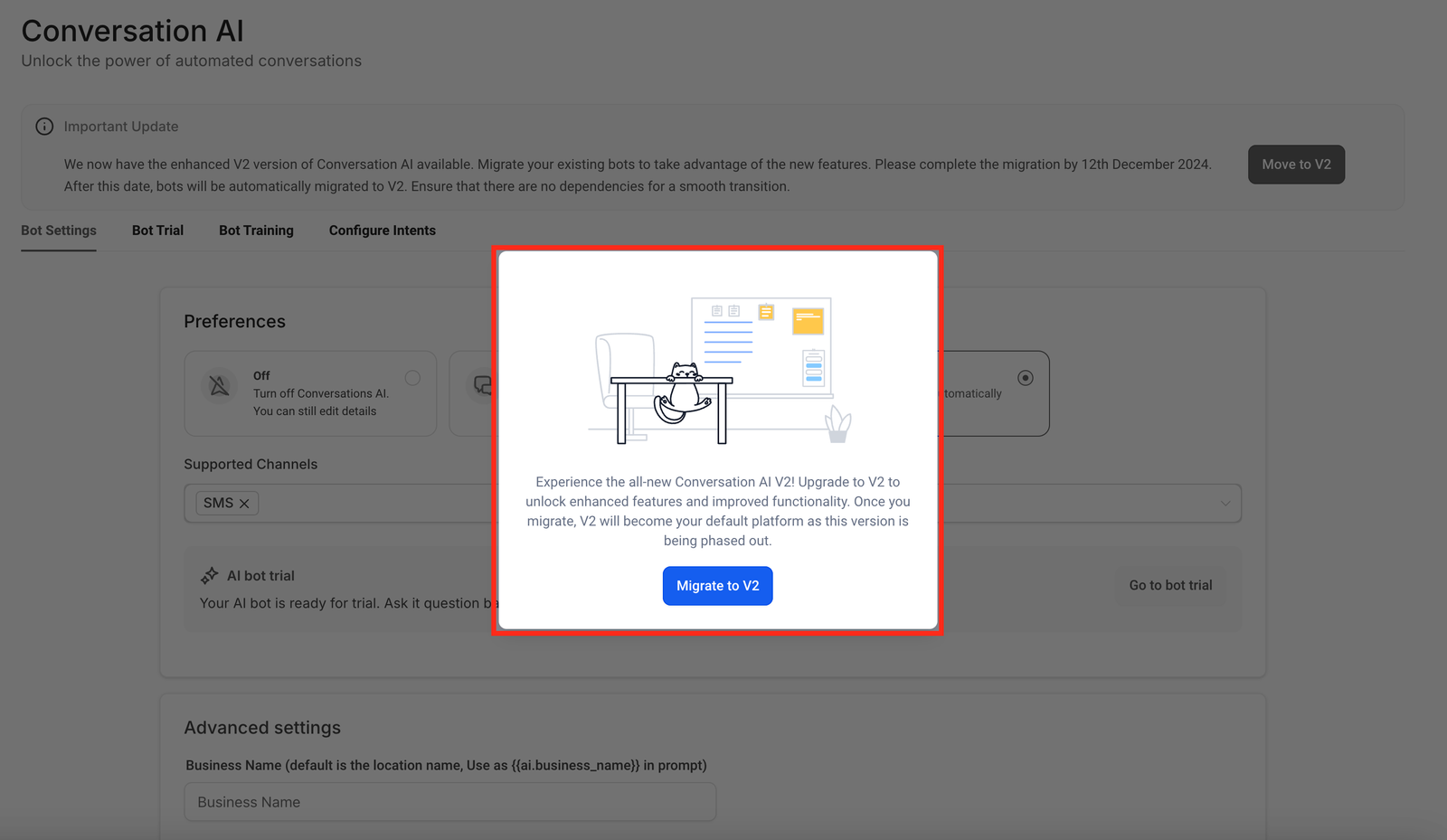Expand the Supported Channels dropdown arrow

[x=1225, y=504]
